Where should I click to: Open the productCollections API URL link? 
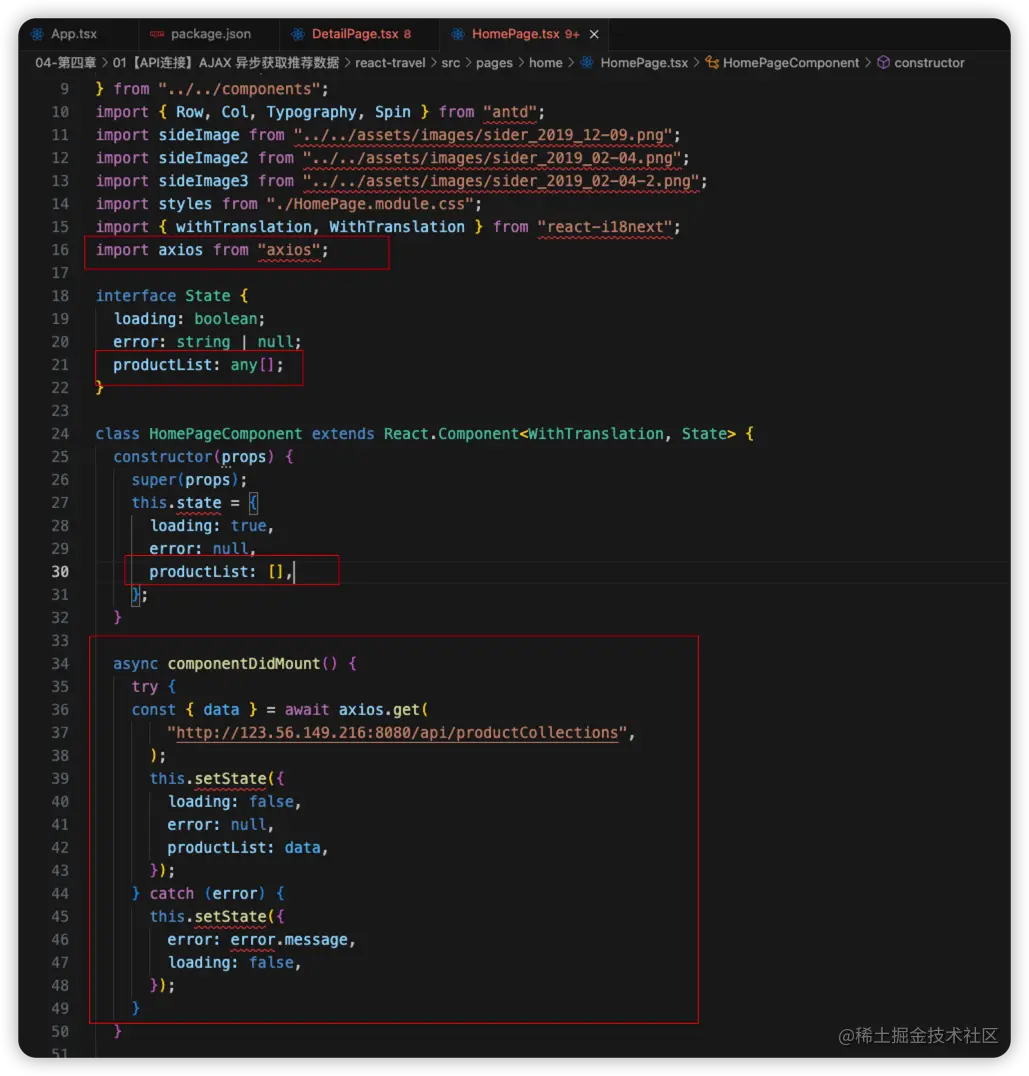[397, 733]
